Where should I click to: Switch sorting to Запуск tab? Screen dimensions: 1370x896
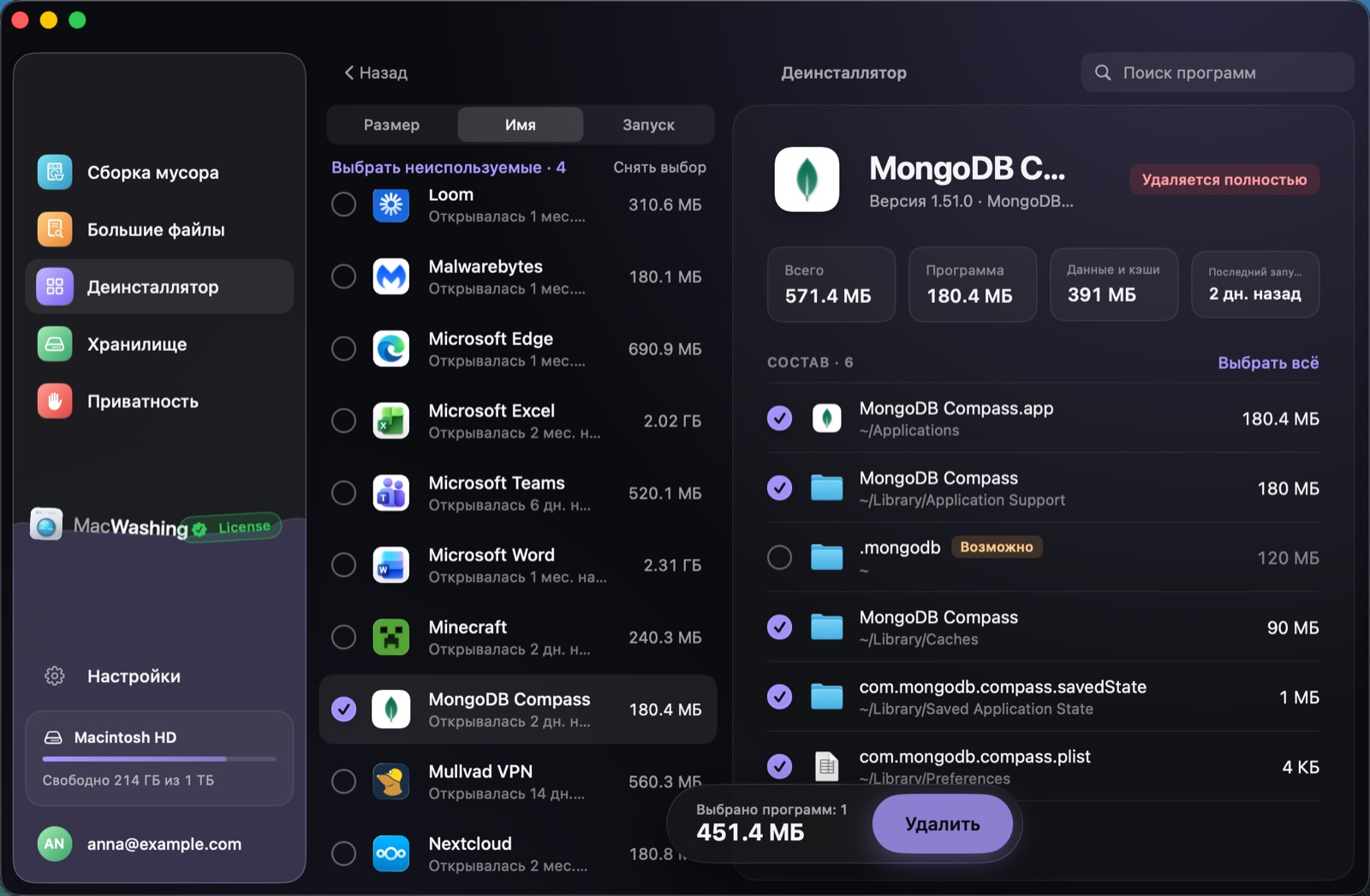click(648, 125)
